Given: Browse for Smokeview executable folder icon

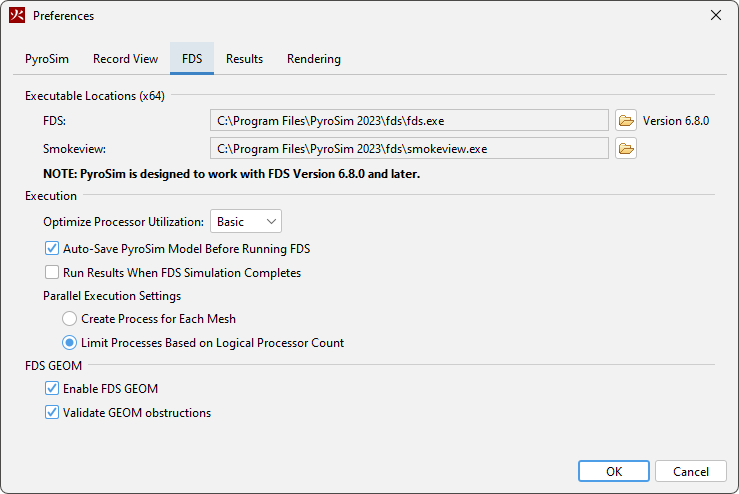Looking at the screenshot, I should pos(626,148).
